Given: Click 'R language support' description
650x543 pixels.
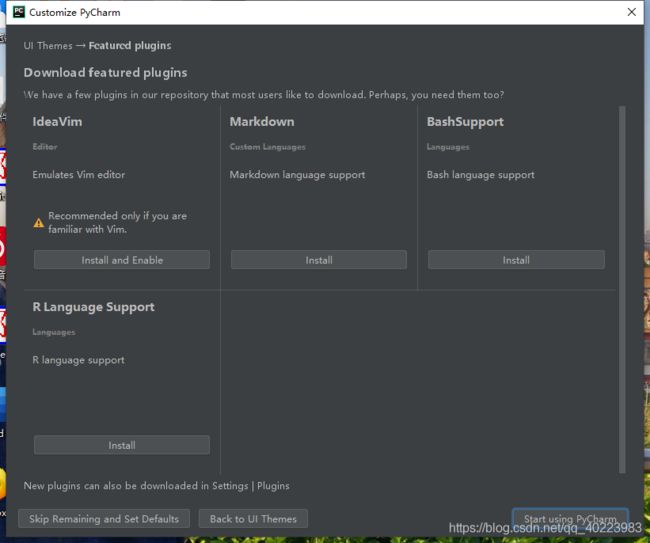Looking at the screenshot, I should coord(78,360).
